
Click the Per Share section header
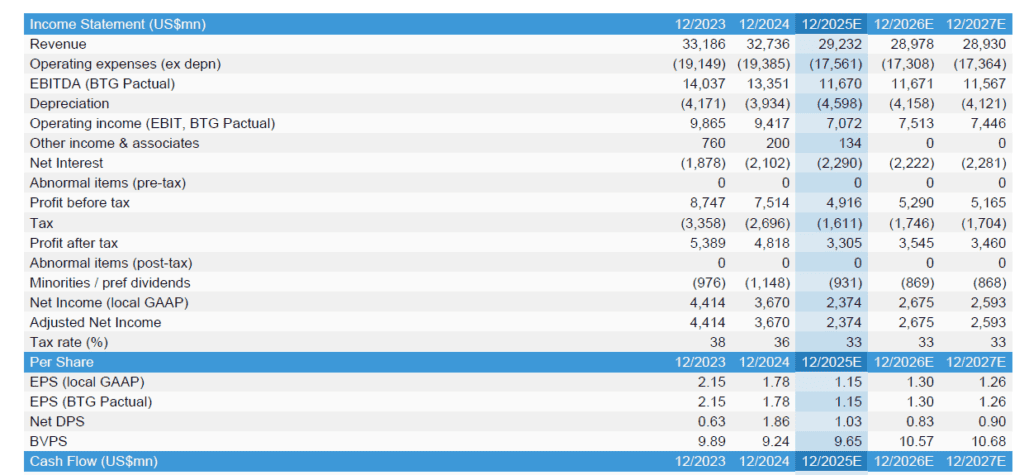pos(62,362)
